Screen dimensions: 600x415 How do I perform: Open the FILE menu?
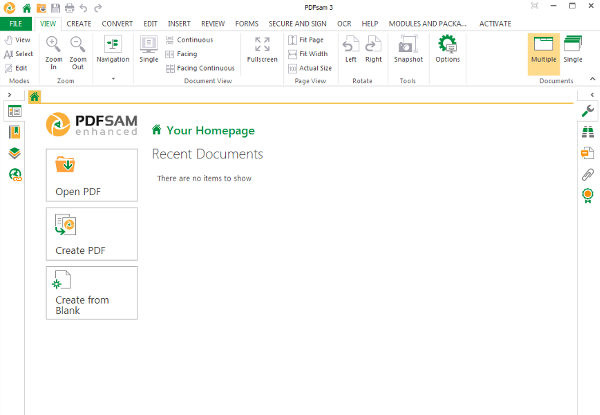pyautogui.click(x=16, y=24)
